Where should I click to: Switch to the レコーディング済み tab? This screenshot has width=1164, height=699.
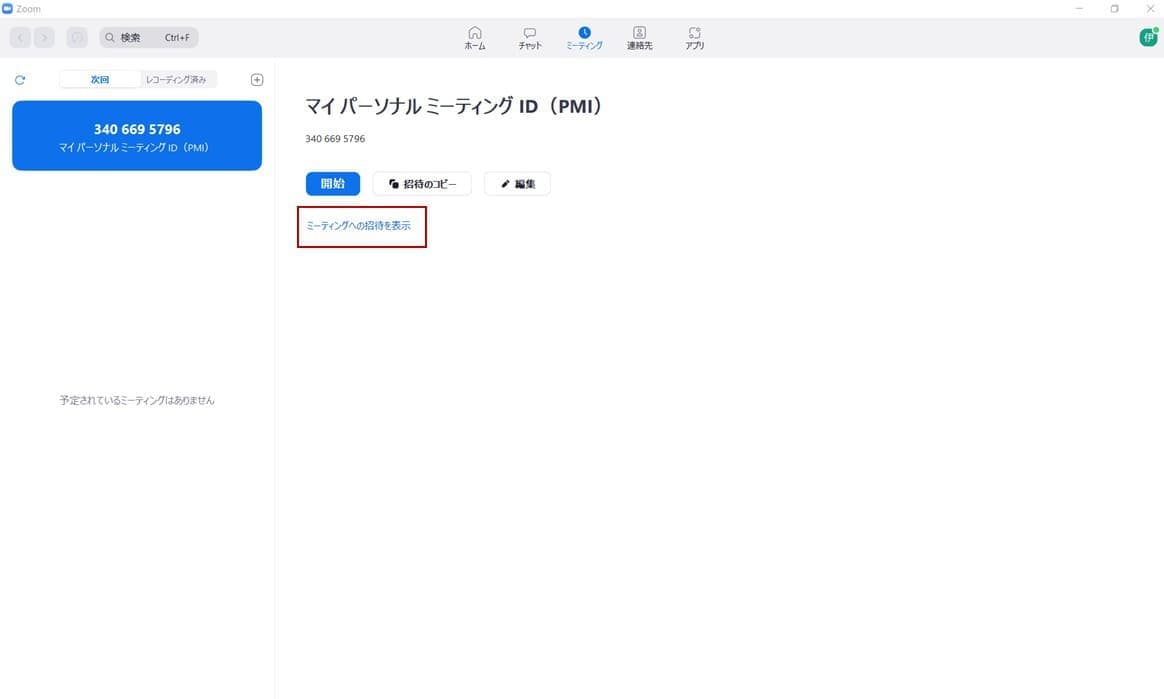coord(176,80)
